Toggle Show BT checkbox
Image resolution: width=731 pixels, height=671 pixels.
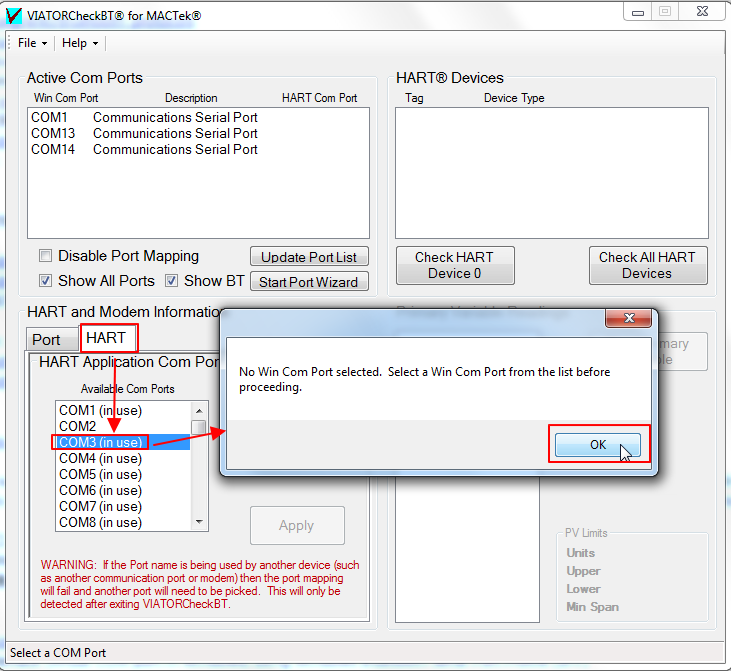172,281
